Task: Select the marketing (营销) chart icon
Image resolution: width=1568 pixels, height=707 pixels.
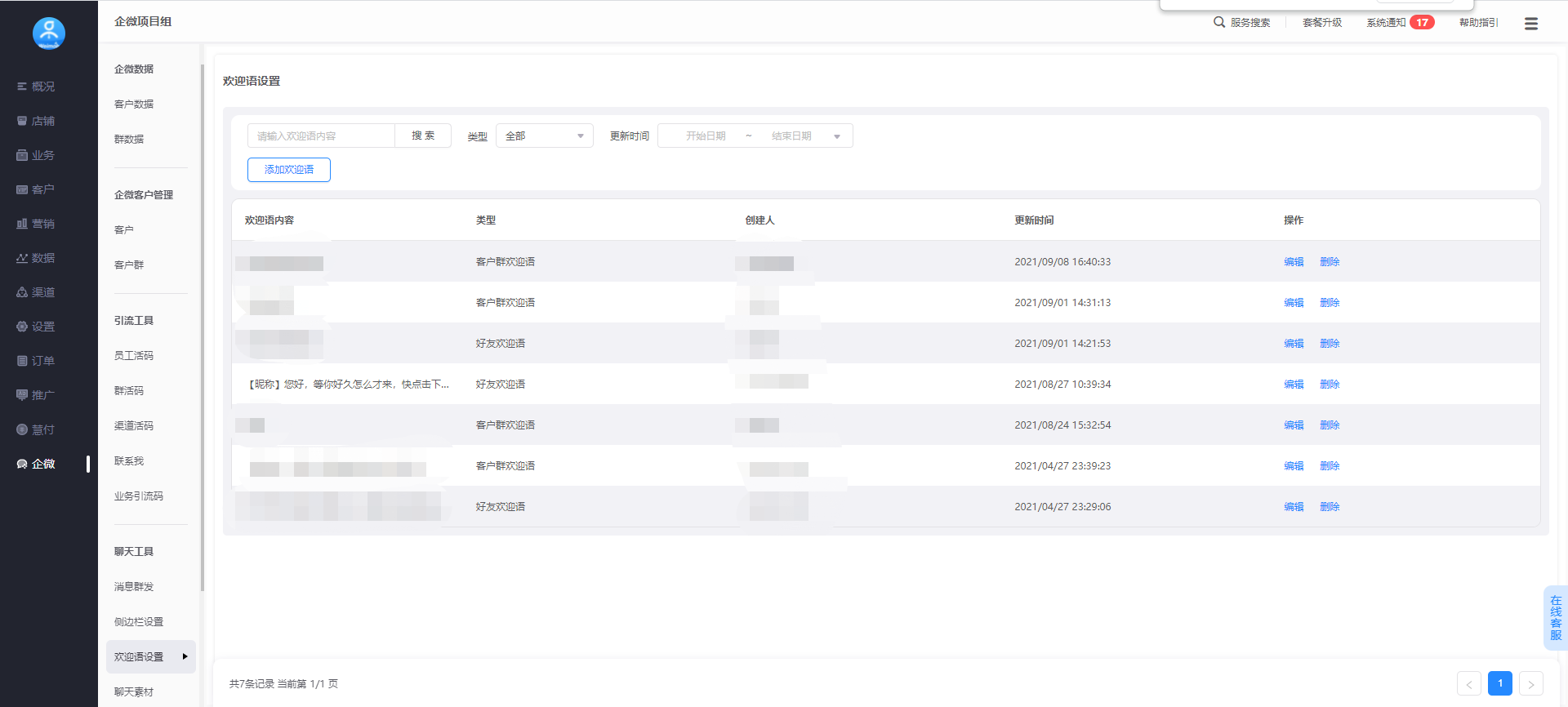Action: click(x=22, y=224)
